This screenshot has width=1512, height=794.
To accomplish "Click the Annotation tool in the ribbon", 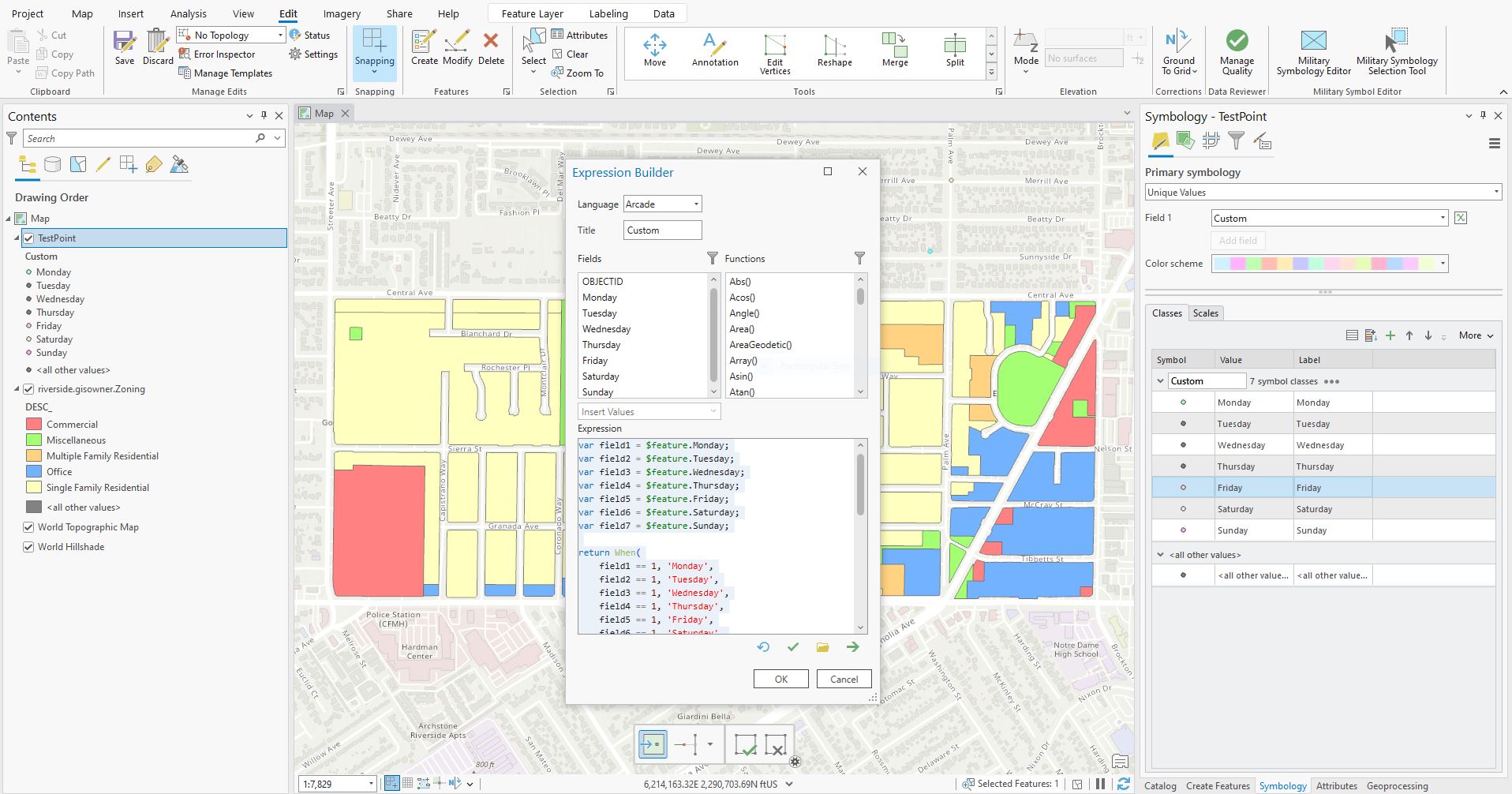I will click(715, 50).
